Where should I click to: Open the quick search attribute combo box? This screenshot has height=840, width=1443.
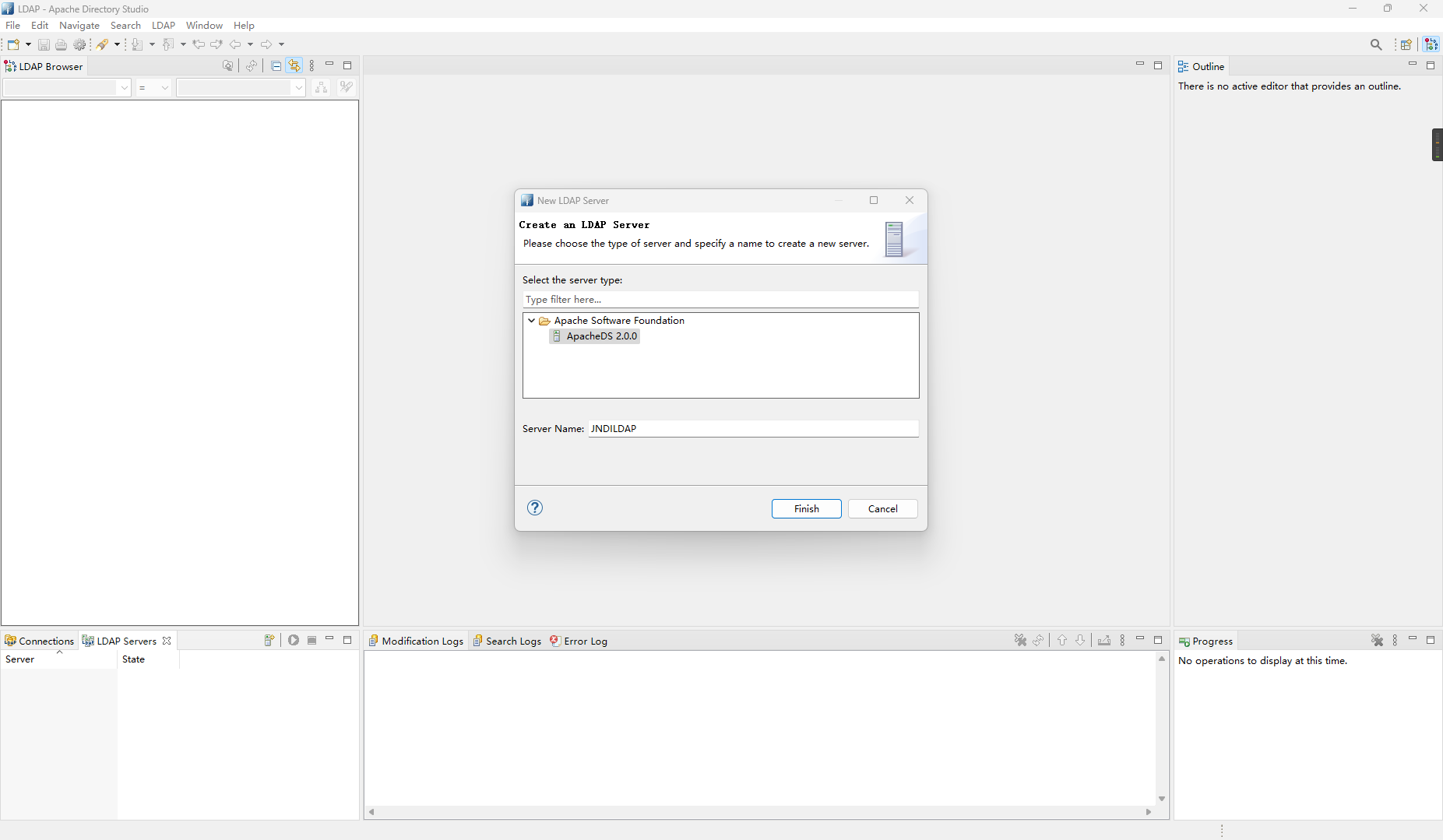point(67,88)
